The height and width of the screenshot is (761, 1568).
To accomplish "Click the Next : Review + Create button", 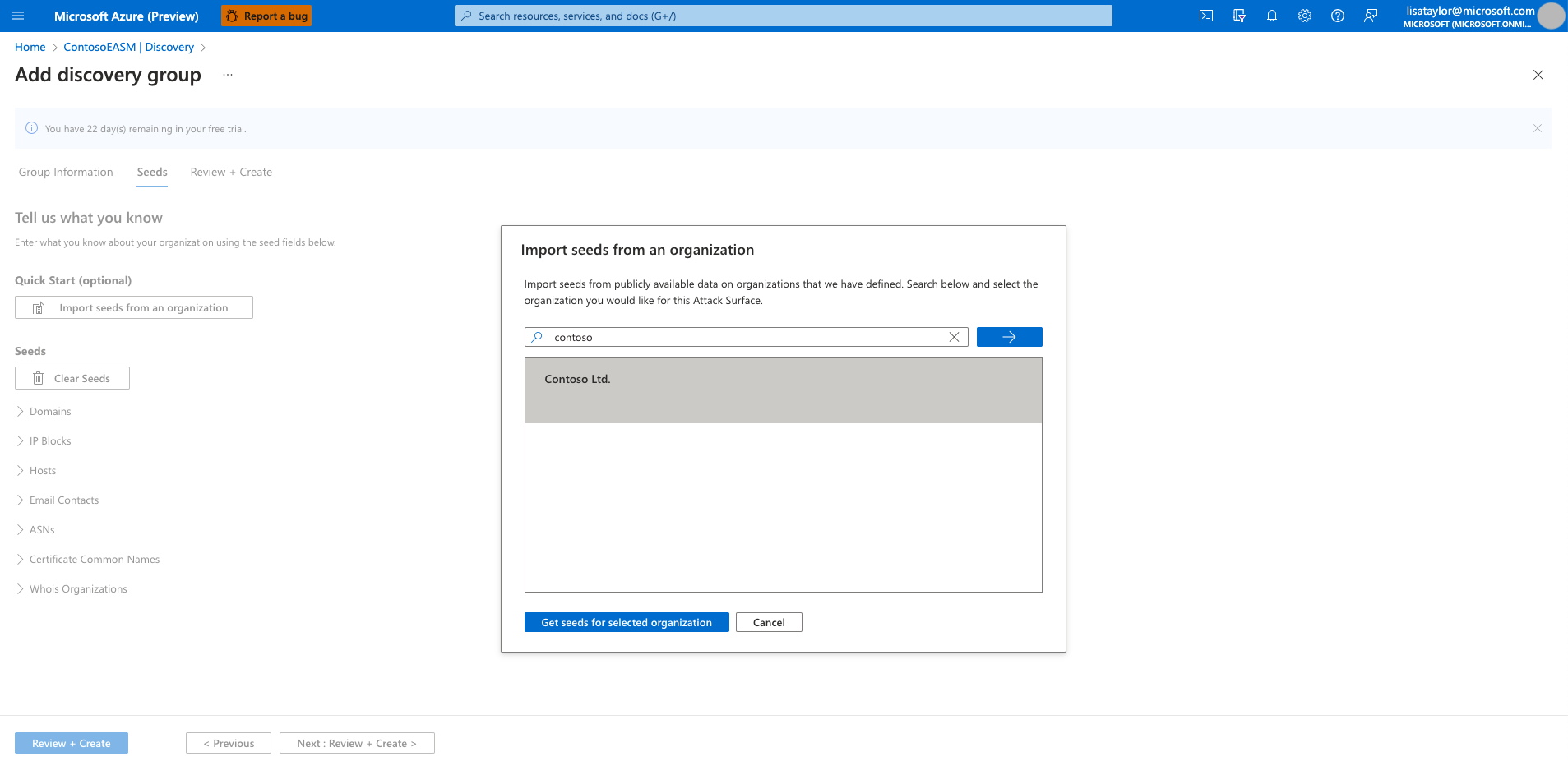I will (356, 742).
